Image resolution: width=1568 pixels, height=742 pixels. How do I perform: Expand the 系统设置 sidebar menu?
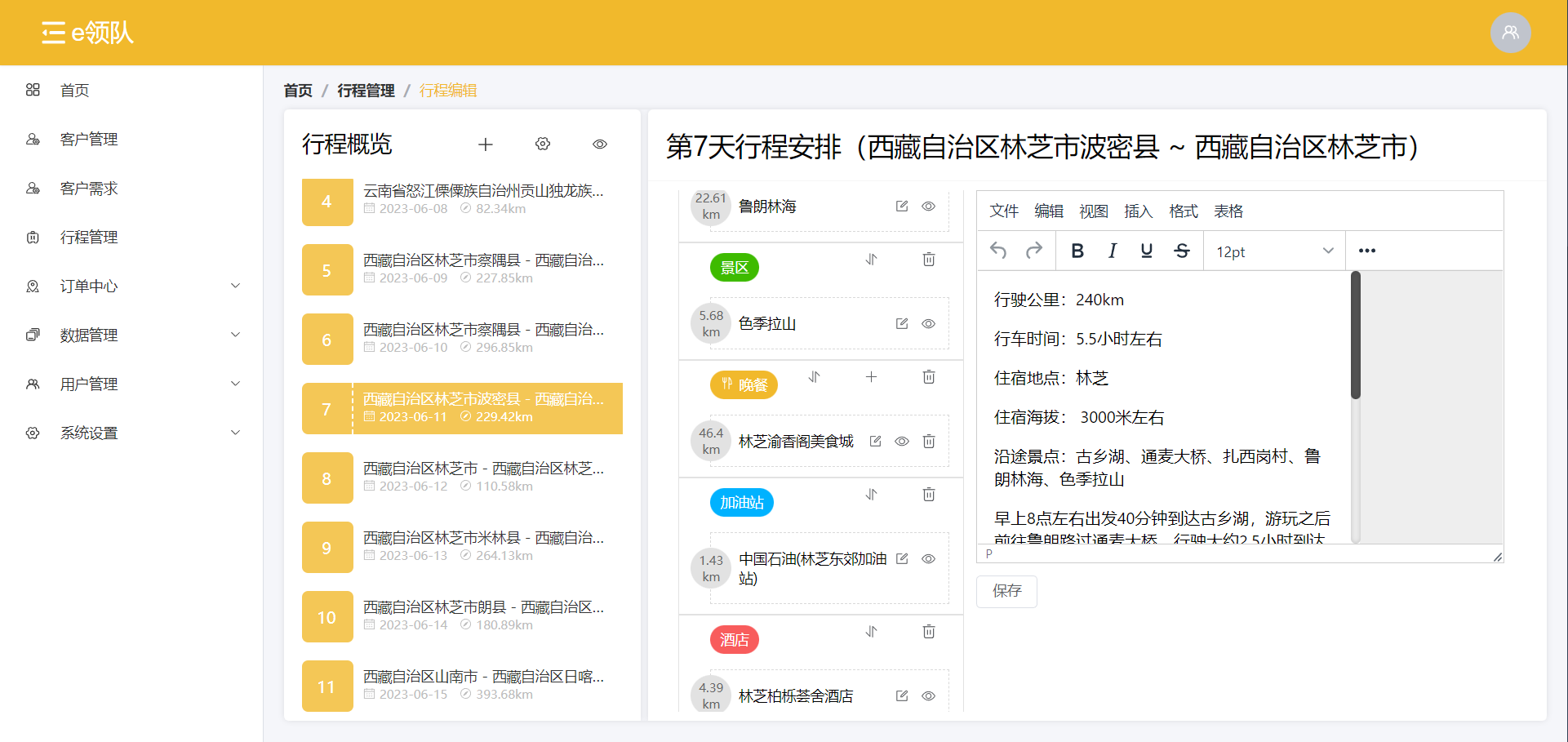pos(131,433)
